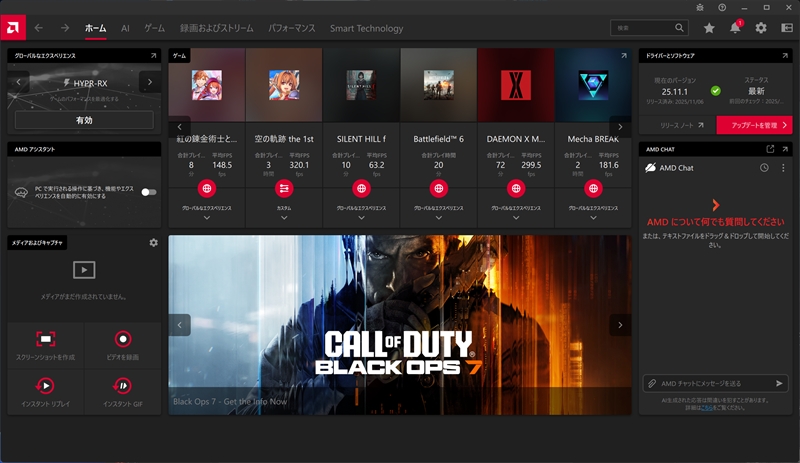Click the AMD Chat message input field
Image resolution: width=800 pixels, height=463 pixels.
pos(707,383)
